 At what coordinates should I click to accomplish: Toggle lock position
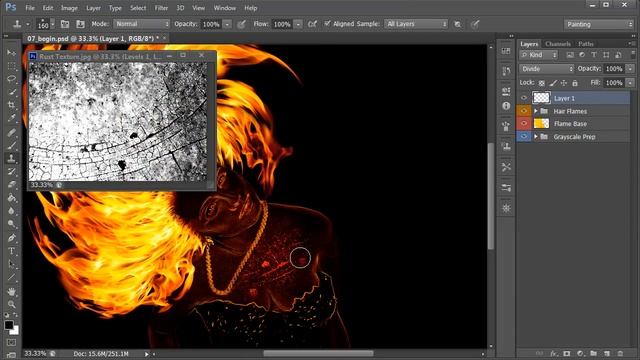point(564,83)
